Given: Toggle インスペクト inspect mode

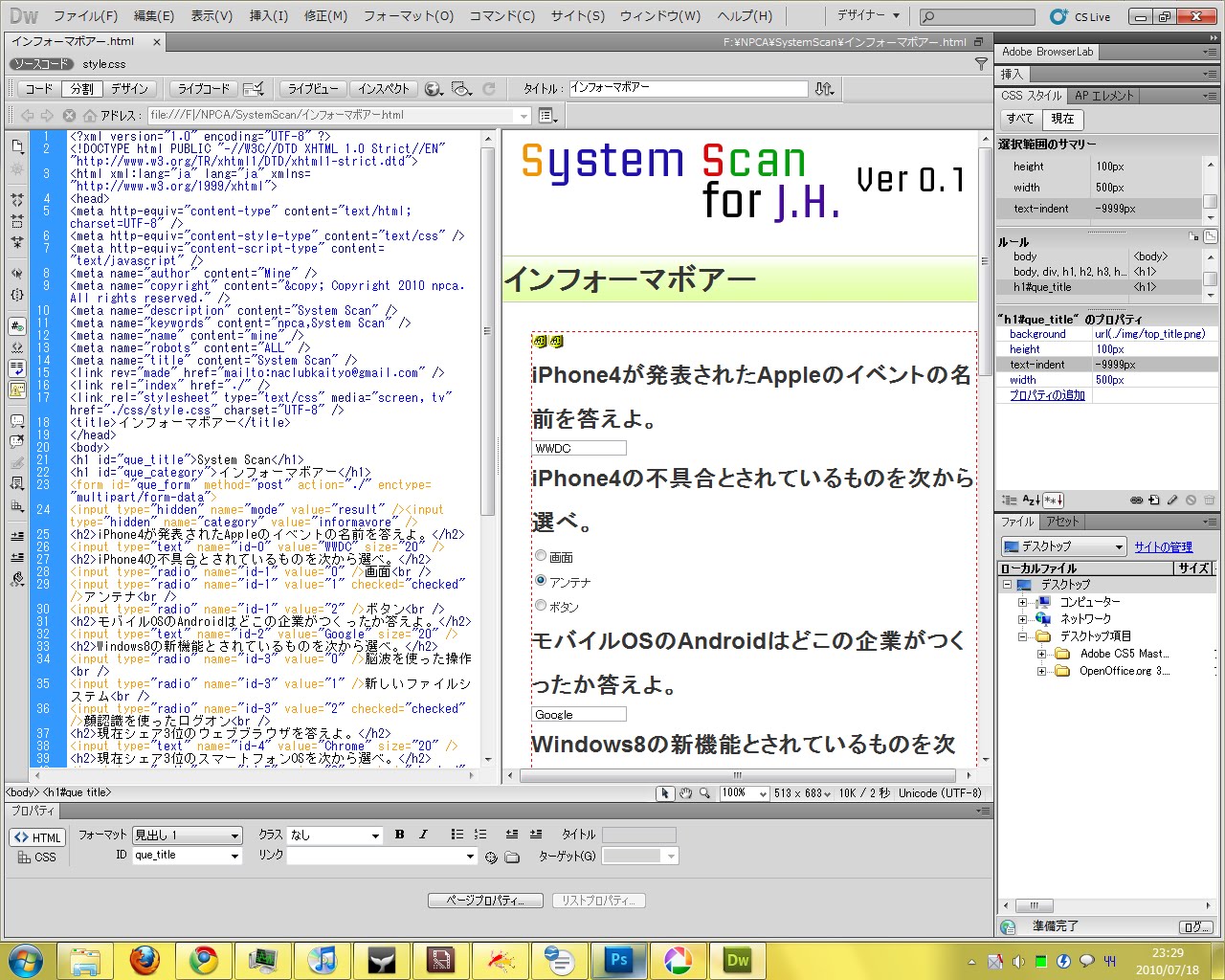Looking at the screenshot, I should tap(384, 88).
